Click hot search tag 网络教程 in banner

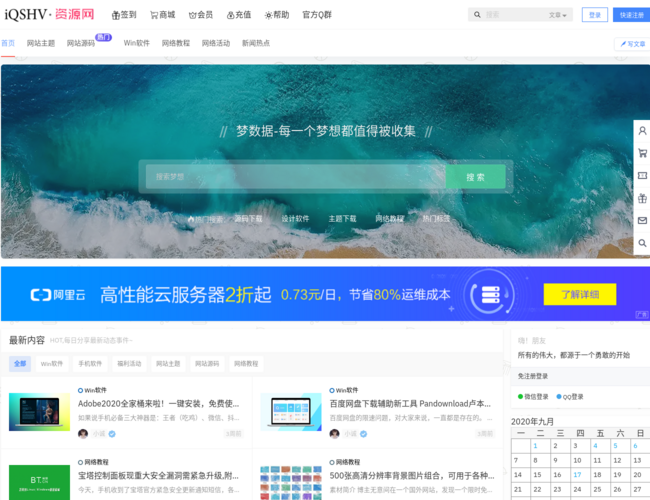tap(389, 218)
